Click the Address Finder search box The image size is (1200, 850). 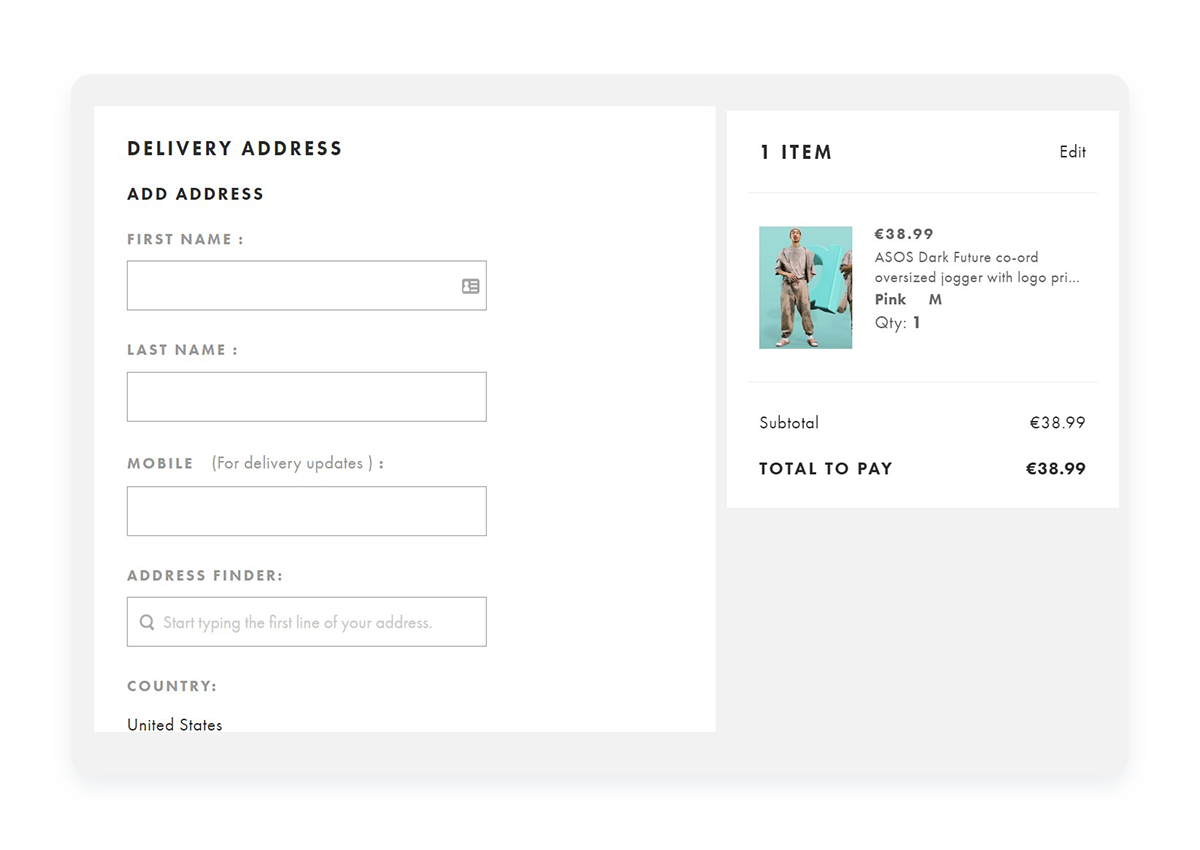tap(306, 622)
